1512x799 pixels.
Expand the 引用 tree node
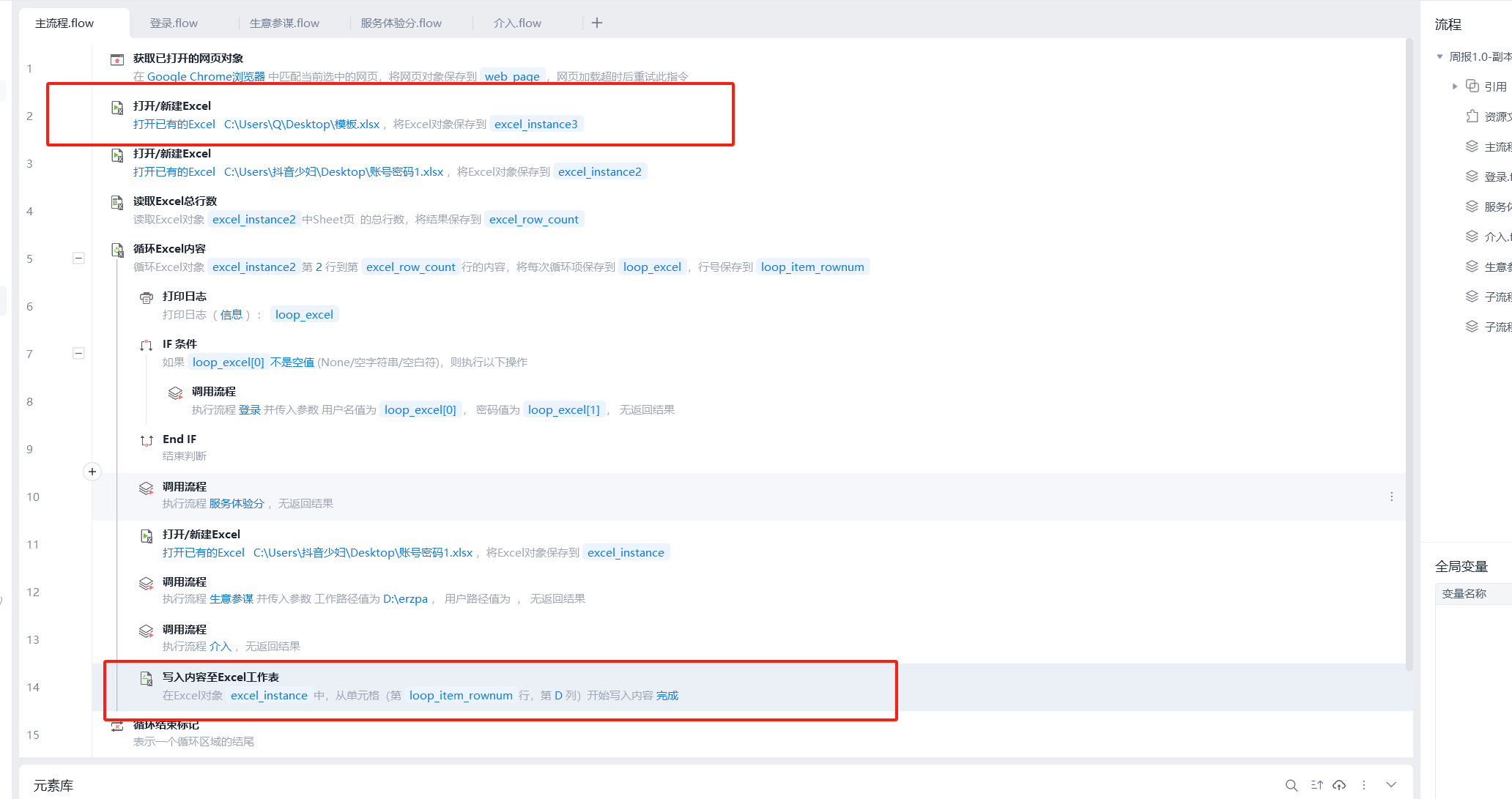(1455, 86)
